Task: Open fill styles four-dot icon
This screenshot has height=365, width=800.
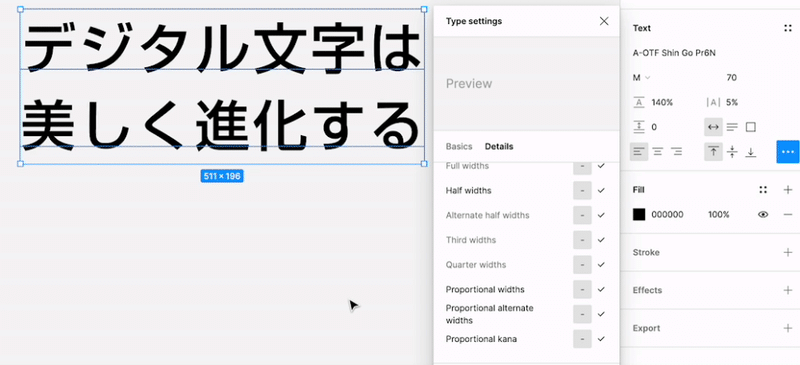Action: (763, 190)
